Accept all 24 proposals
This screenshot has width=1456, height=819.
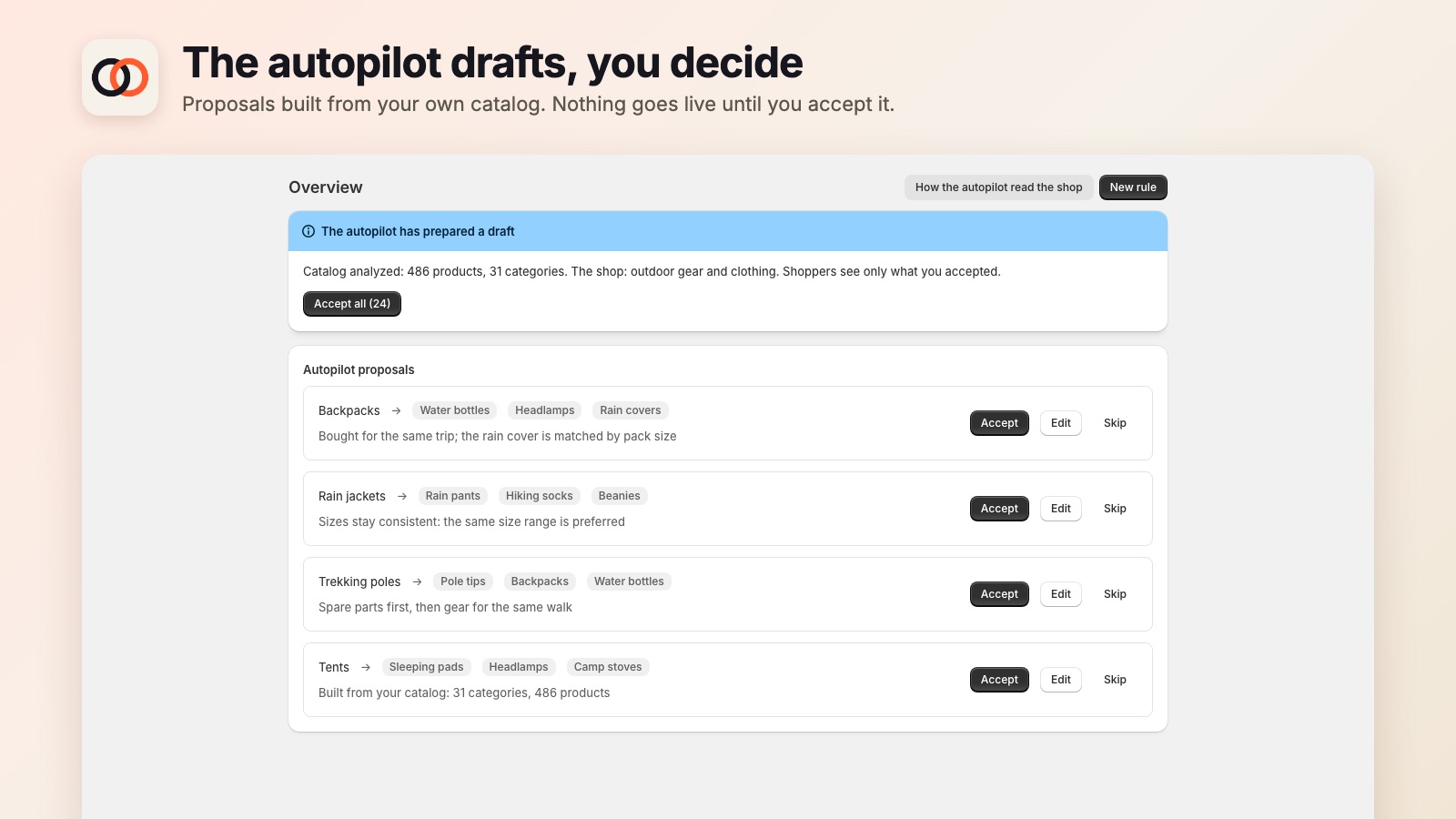[352, 304]
